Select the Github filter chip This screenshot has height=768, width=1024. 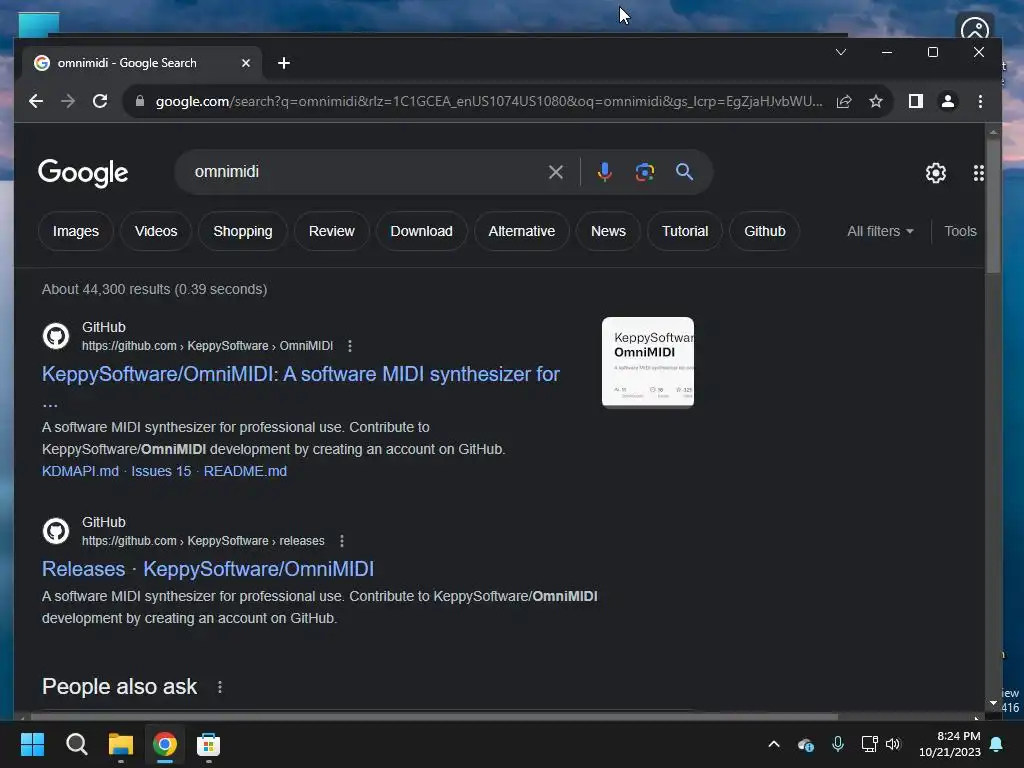(x=765, y=231)
